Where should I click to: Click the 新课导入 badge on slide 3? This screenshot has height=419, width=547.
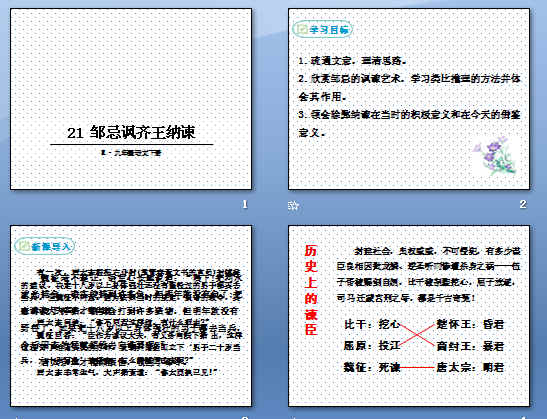click(45, 247)
